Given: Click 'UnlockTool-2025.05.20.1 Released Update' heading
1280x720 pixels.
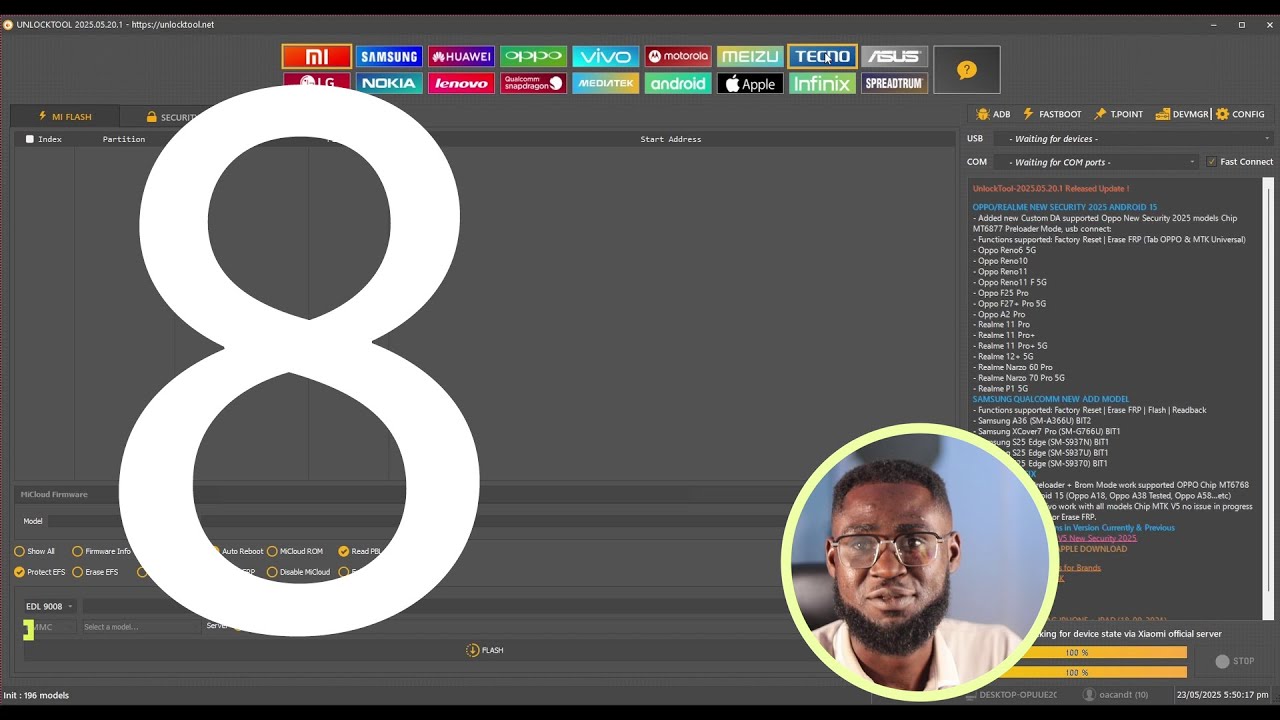Looking at the screenshot, I should tap(1051, 188).
